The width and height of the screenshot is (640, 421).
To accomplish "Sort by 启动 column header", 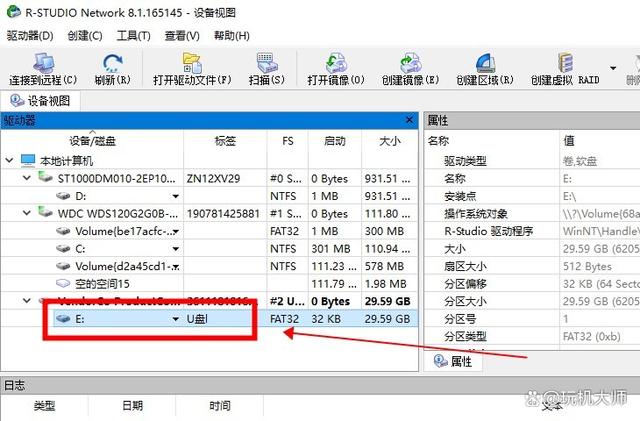I will (335, 141).
